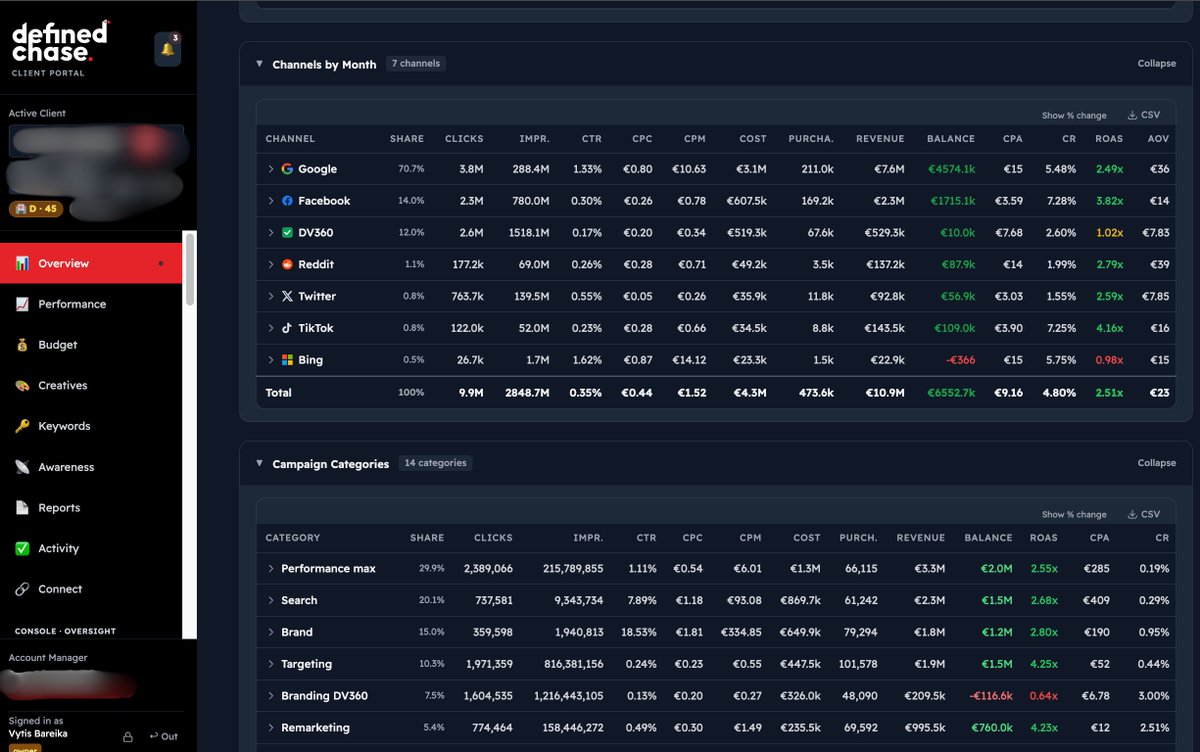Open Activity in sidebar
The image size is (1200, 752).
point(91,548)
